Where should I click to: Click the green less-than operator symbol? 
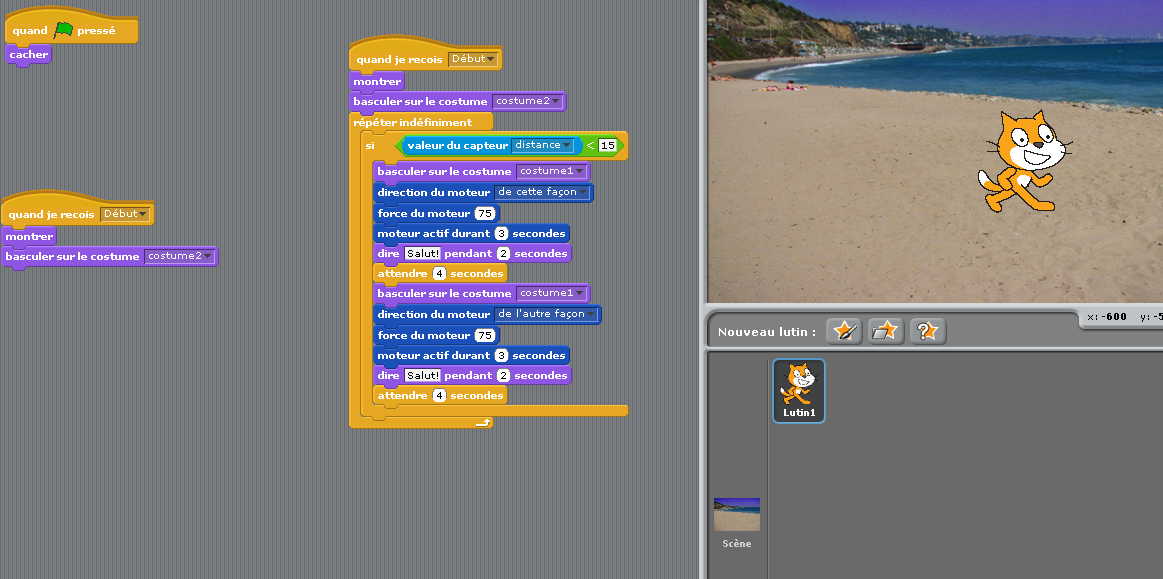pos(590,145)
